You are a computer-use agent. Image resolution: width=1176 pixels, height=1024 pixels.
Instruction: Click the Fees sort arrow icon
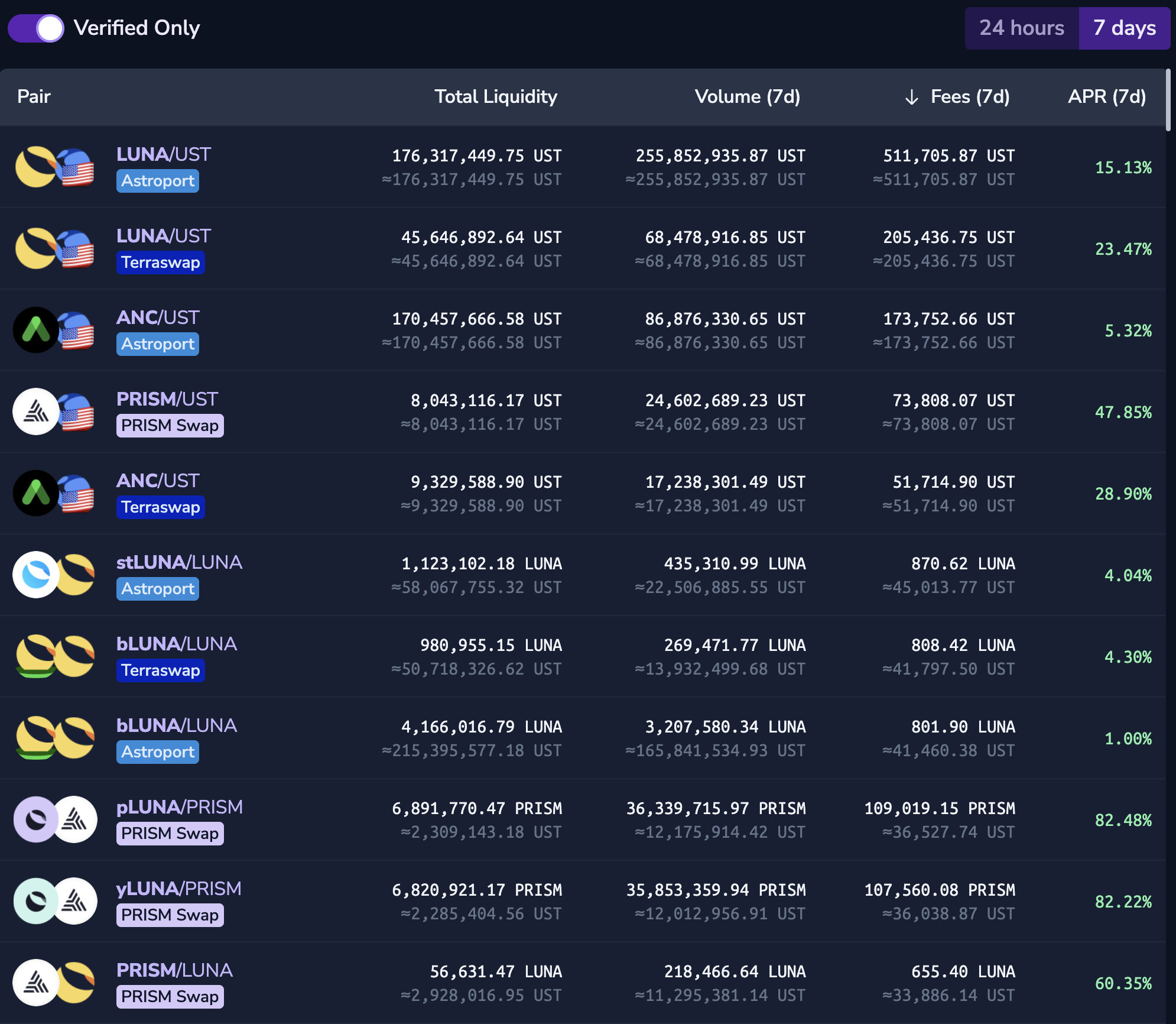911,97
